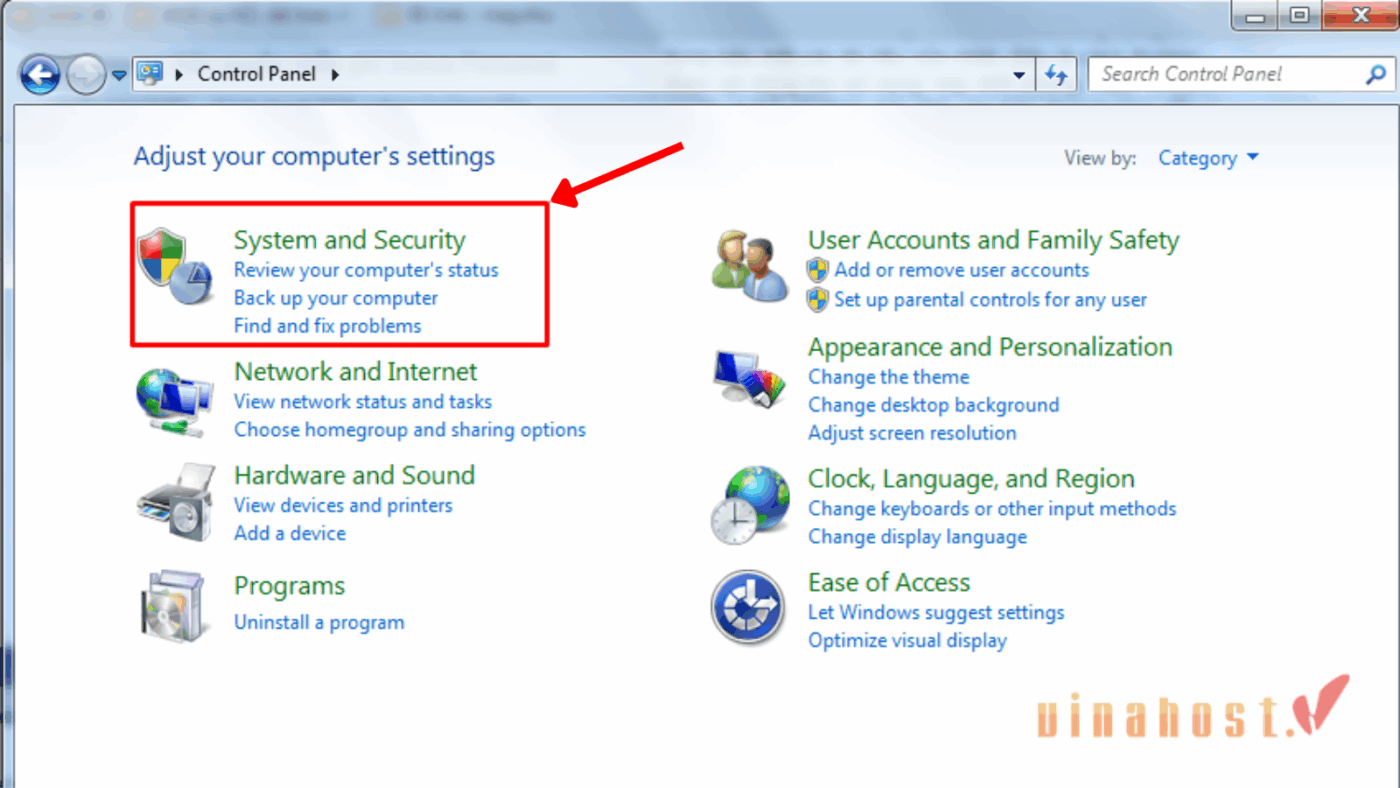Open the Uninstall a program link
This screenshot has width=1400, height=788.
[x=319, y=622]
